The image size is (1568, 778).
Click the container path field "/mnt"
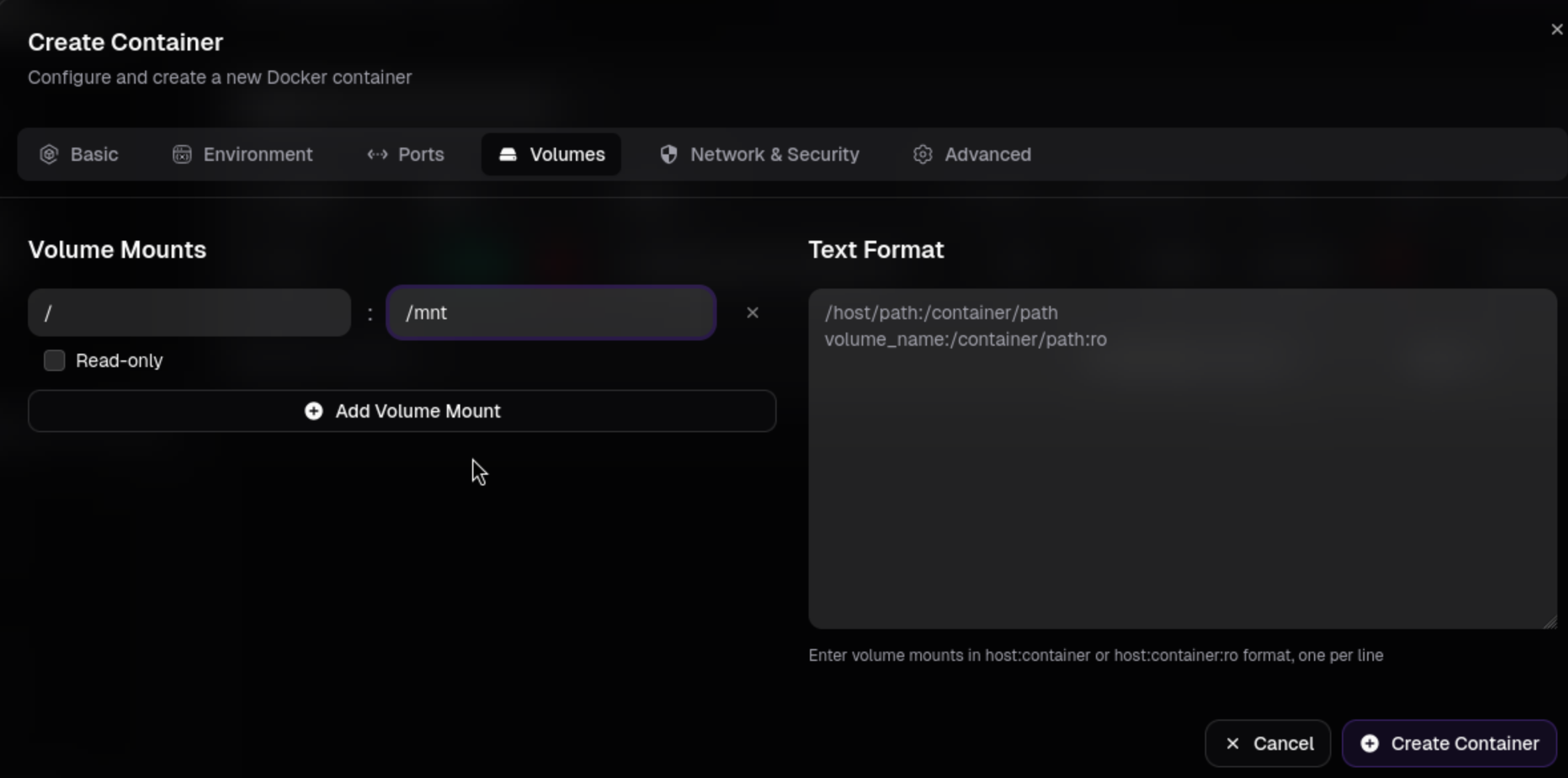pos(551,313)
